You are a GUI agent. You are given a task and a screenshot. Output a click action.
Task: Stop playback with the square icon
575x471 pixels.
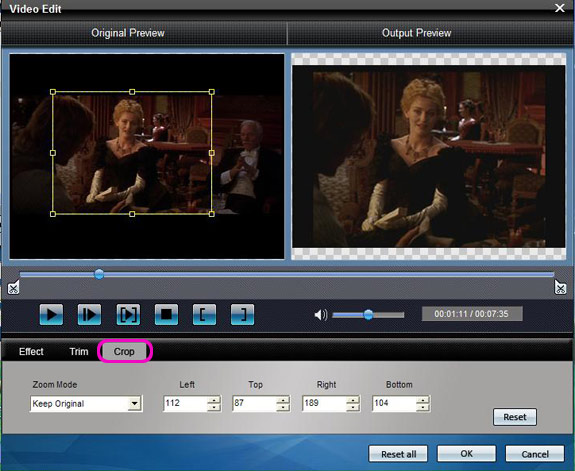(166, 314)
